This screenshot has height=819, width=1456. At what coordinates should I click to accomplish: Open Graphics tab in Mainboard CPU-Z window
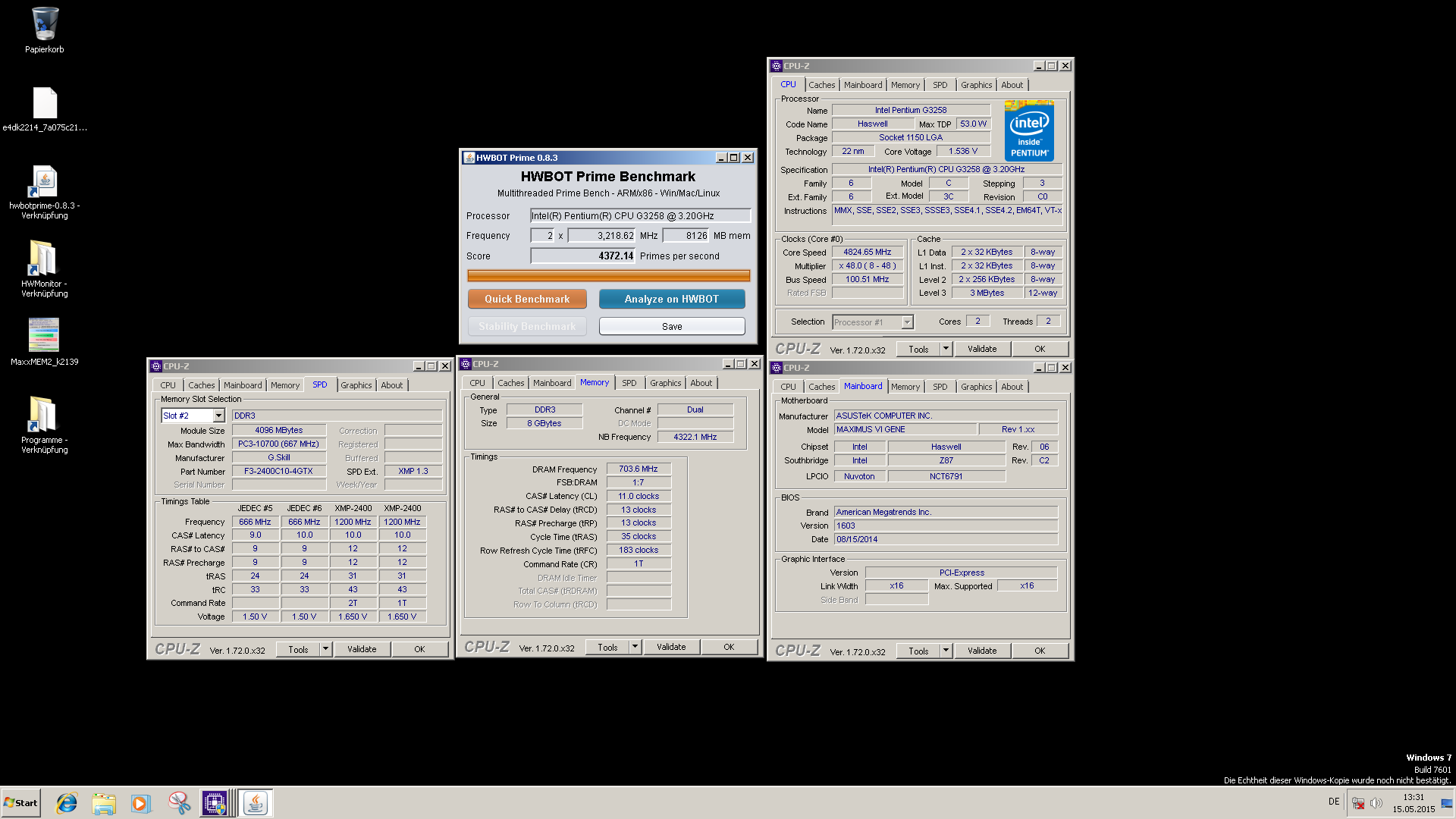coord(977,387)
